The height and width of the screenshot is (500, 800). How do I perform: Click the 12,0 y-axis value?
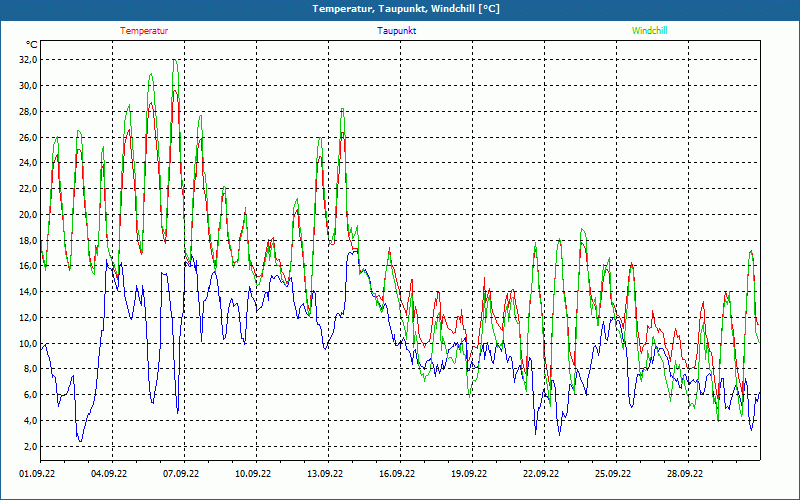point(28,317)
